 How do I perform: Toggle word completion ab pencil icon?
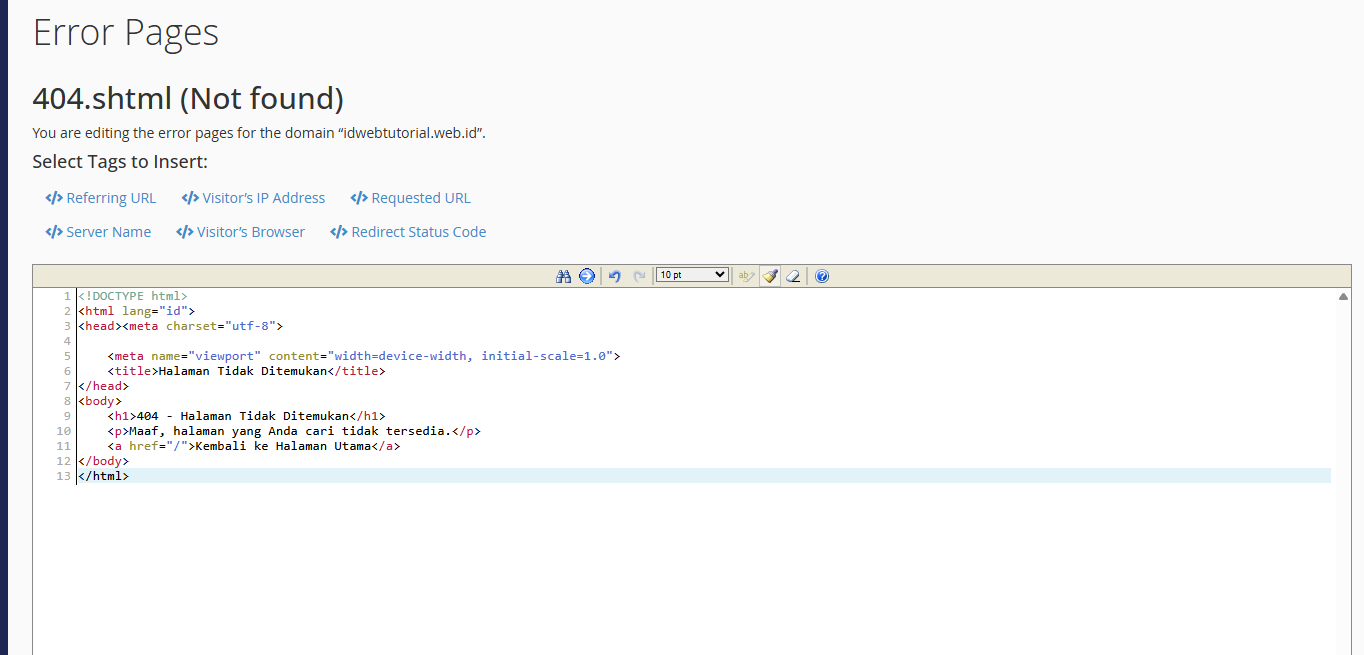coord(746,276)
